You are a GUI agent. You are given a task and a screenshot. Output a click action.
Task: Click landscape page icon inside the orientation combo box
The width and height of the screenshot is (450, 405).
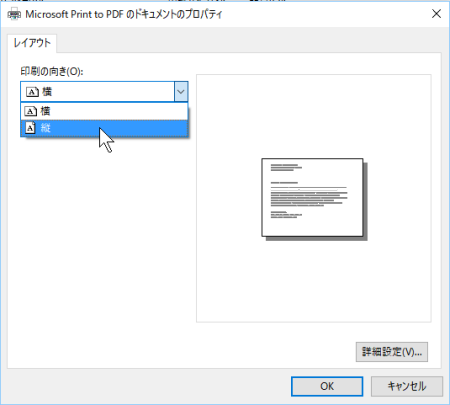click(32, 92)
